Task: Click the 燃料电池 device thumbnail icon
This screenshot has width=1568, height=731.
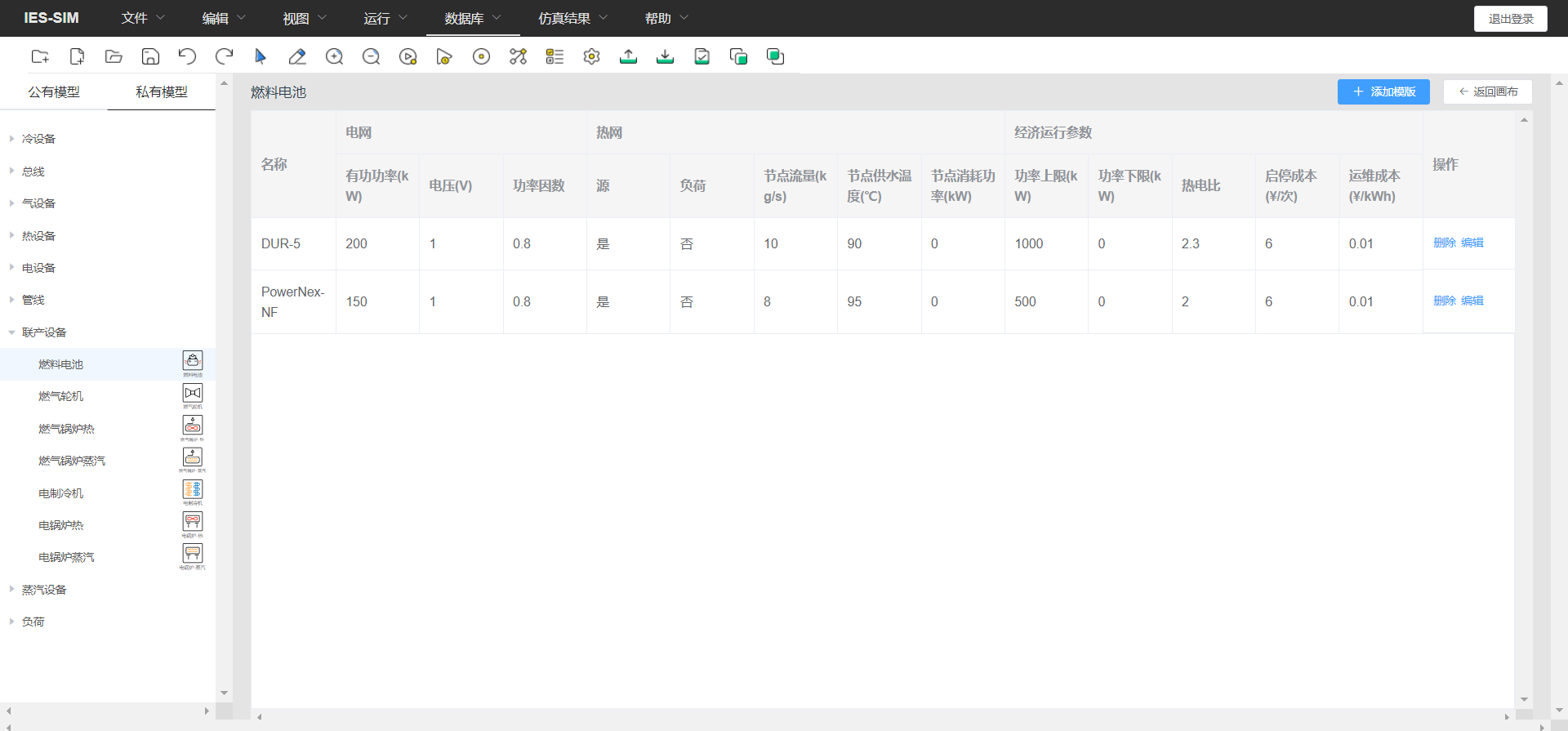Action: coord(193,363)
